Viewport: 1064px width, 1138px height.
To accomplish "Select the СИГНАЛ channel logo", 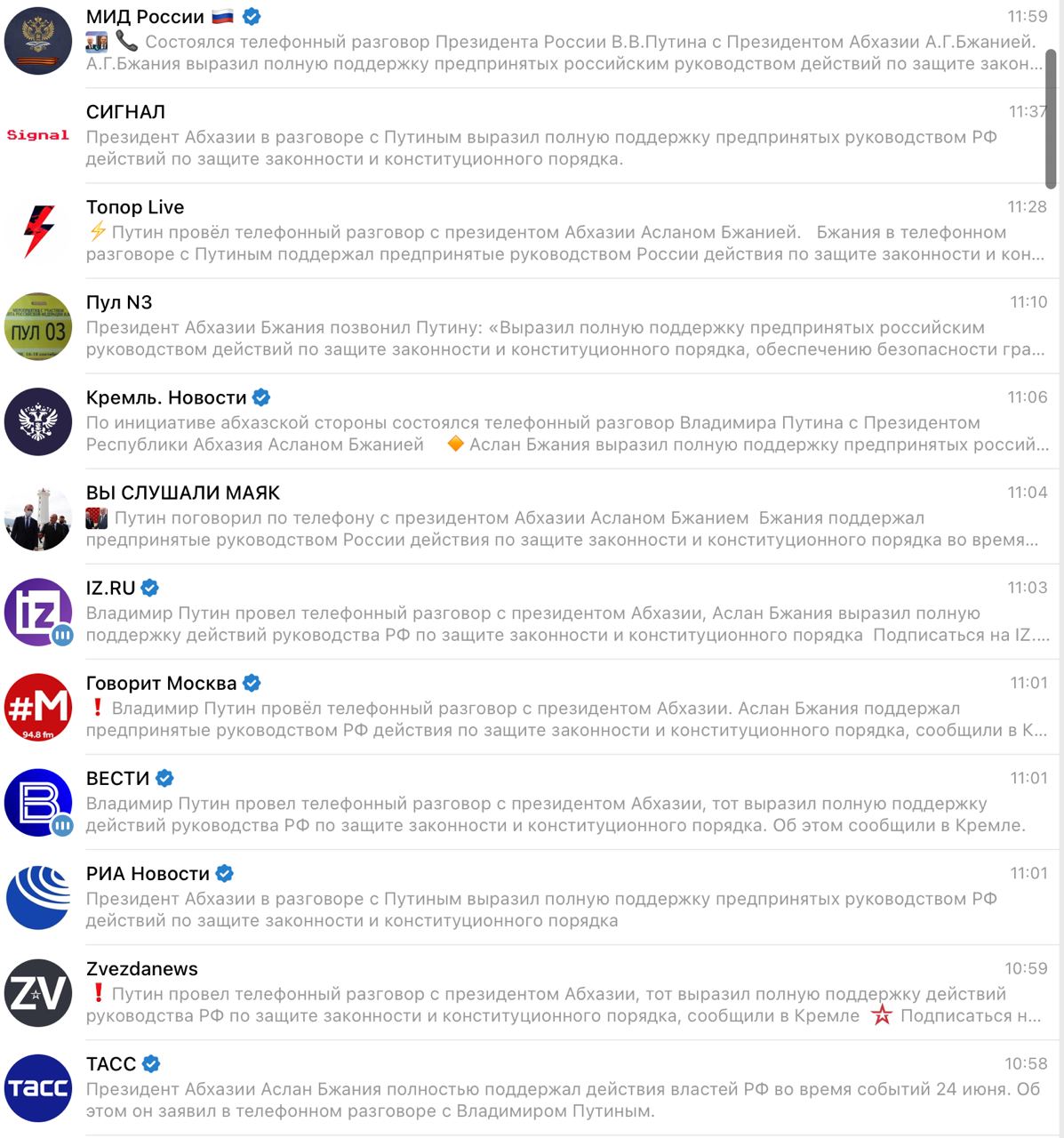I will click(38, 135).
